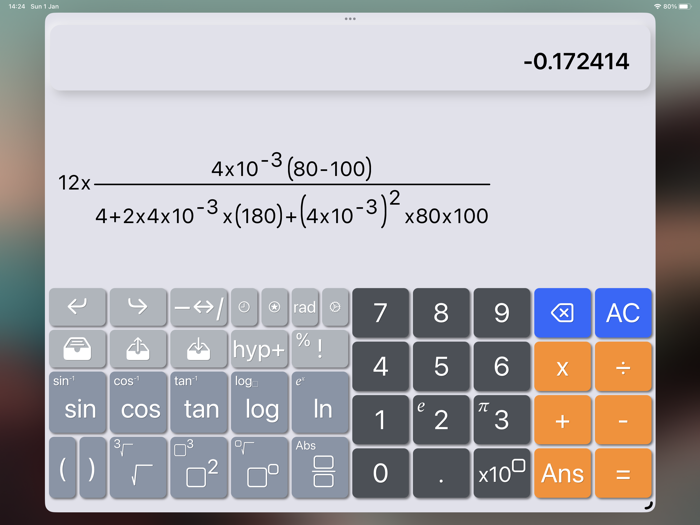
Task: Tap the cos function key
Action: point(138,403)
